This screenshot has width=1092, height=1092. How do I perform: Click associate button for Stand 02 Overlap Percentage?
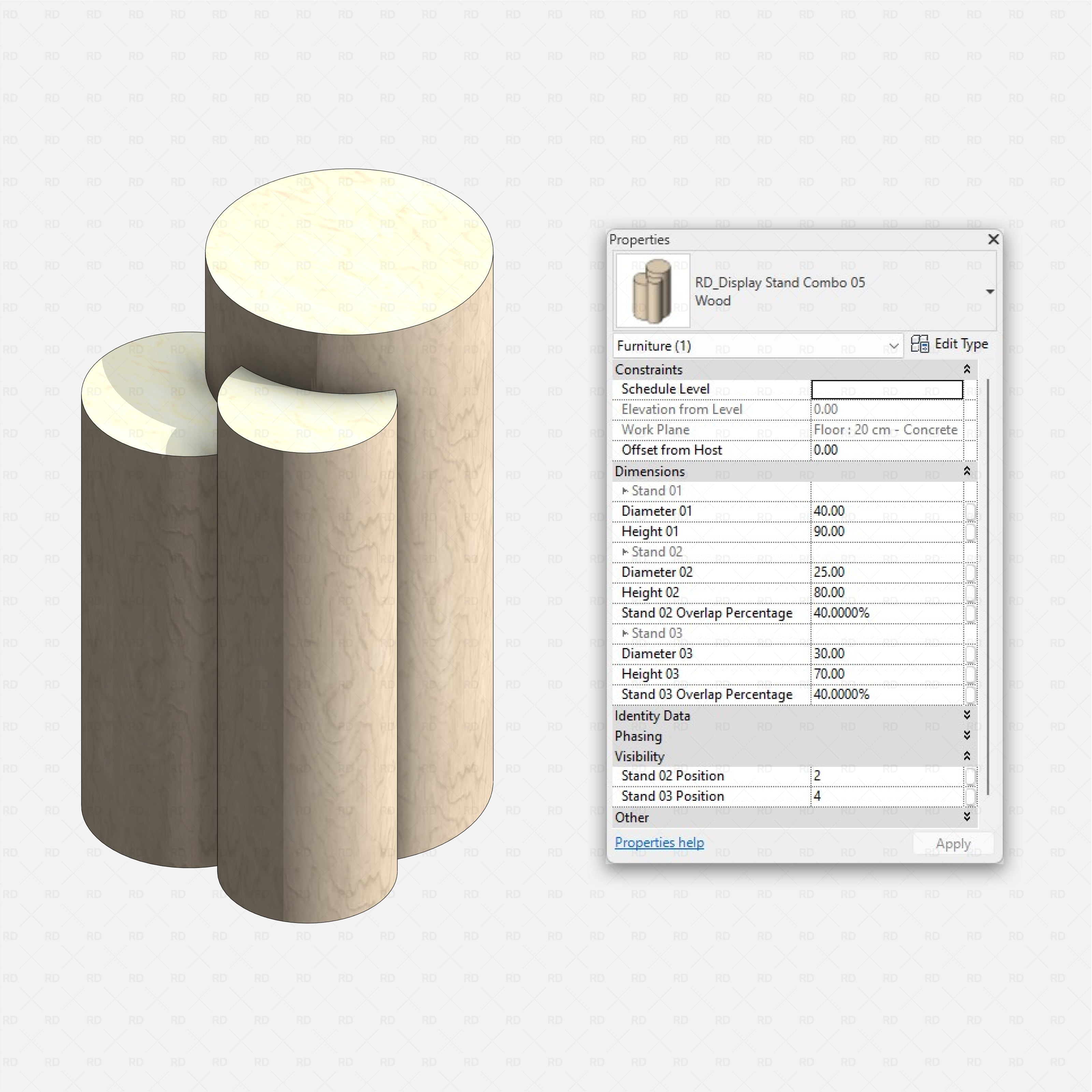970,613
